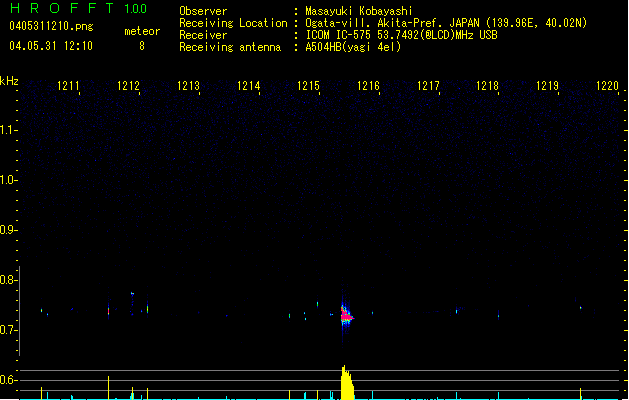This screenshot has height=400, width=629.
Task: Click the 1211 time axis marker
Action: click(x=68, y=86)
